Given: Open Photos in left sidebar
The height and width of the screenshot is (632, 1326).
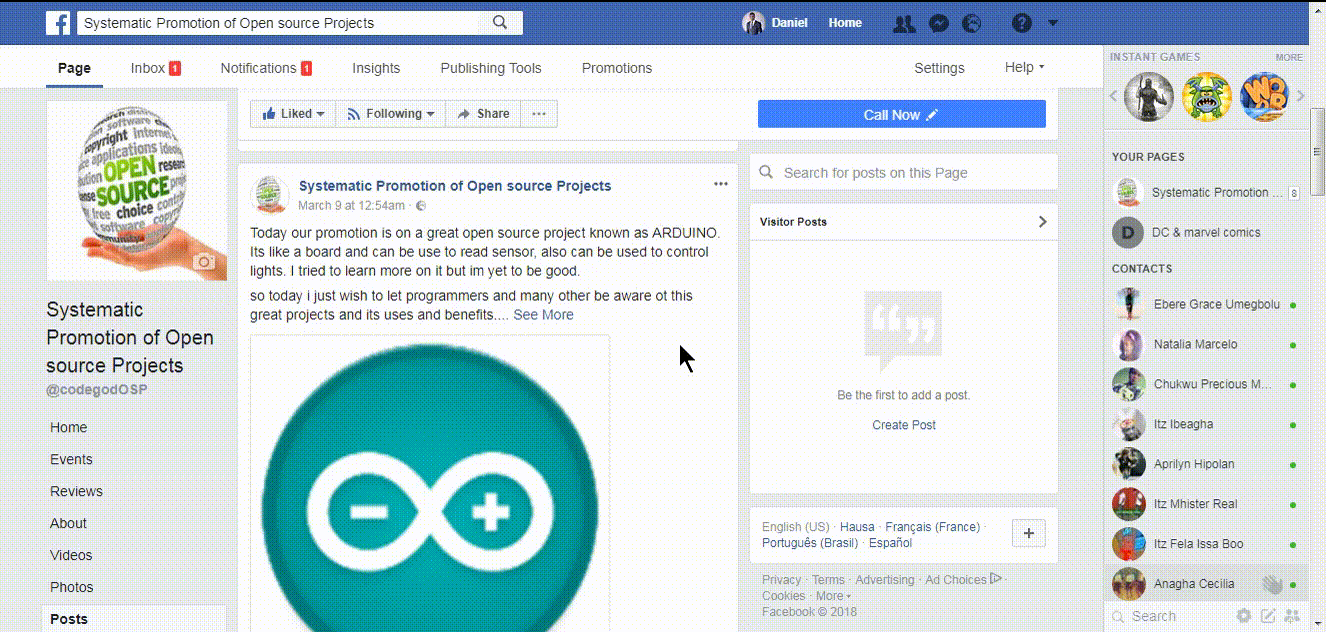Looking at the screenshot, I should [71, 587].
